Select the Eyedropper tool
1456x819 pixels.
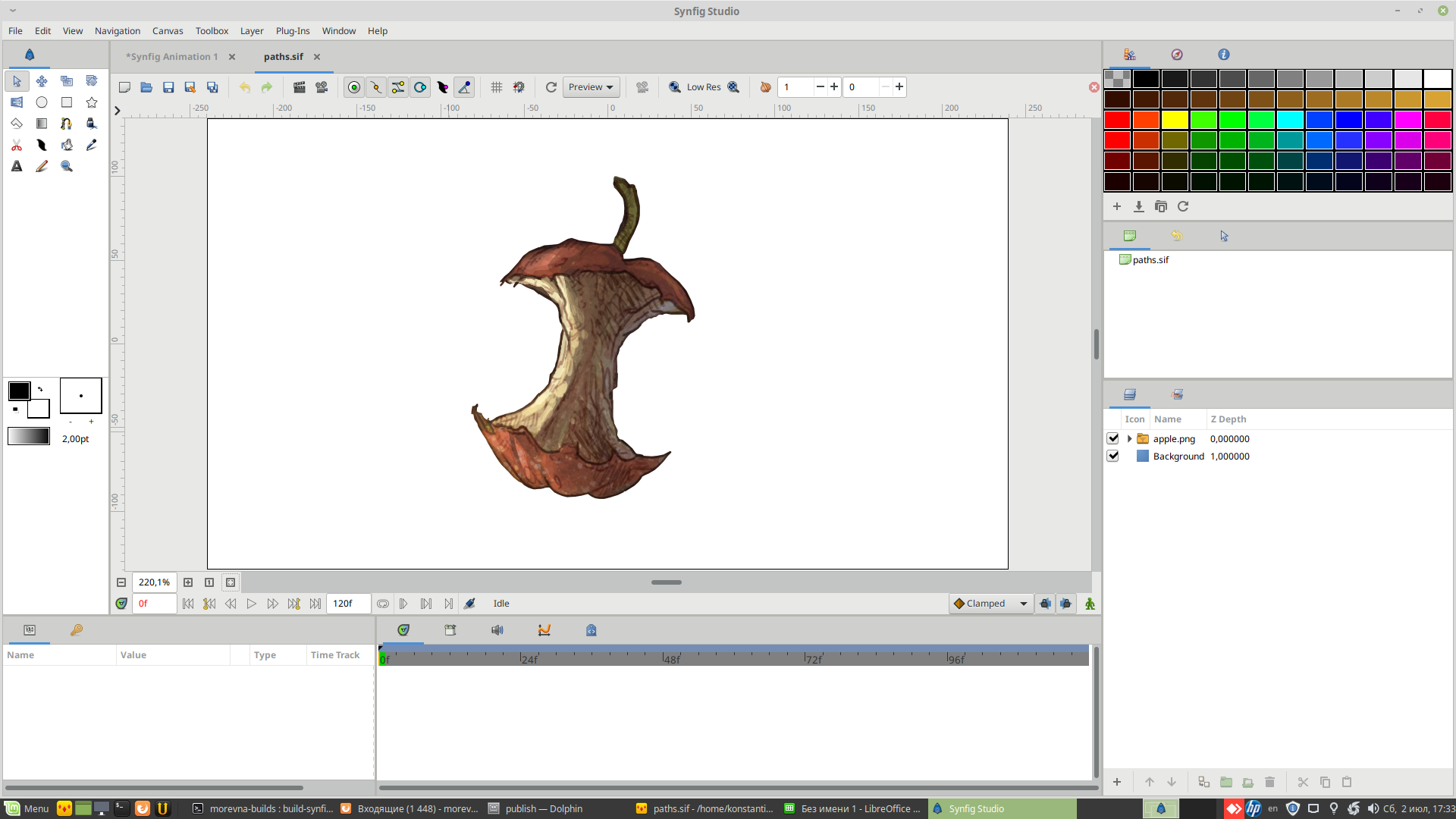[92, 145]
